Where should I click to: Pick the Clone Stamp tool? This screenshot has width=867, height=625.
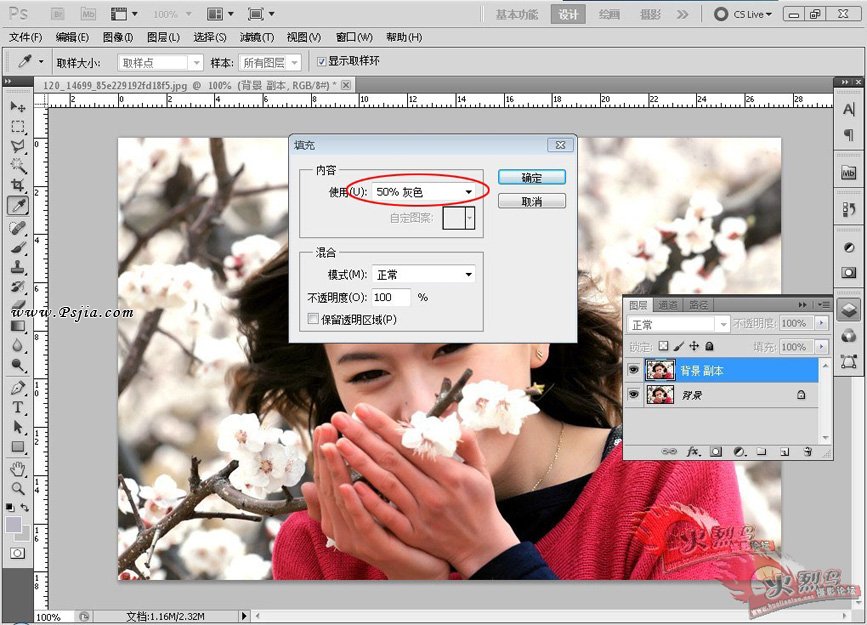(18, 267)
